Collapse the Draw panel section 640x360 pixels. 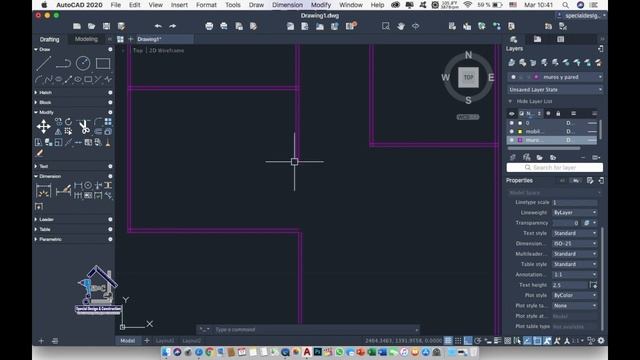click(x=36, y=49)
